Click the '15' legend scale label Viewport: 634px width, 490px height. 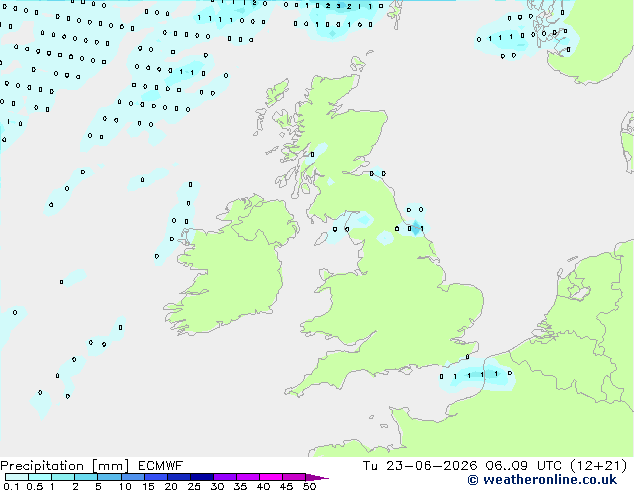click(x=148, y=486)
